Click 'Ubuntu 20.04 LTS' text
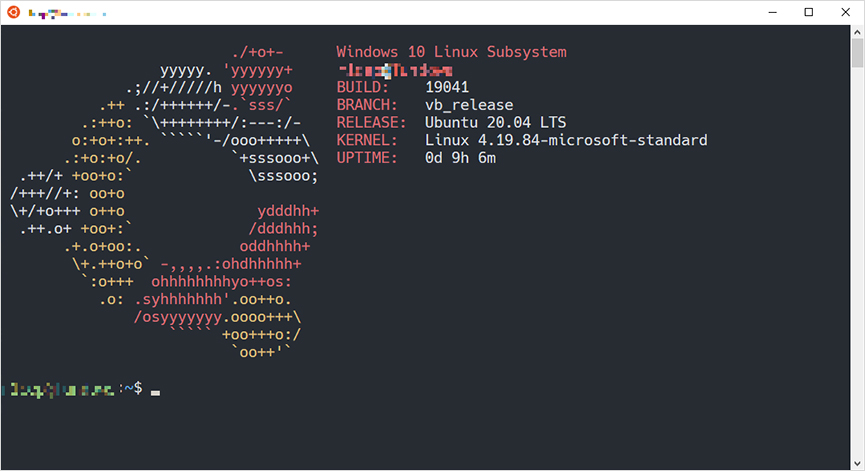The width and height of the screenshot is (865, 471). point(495,122)
